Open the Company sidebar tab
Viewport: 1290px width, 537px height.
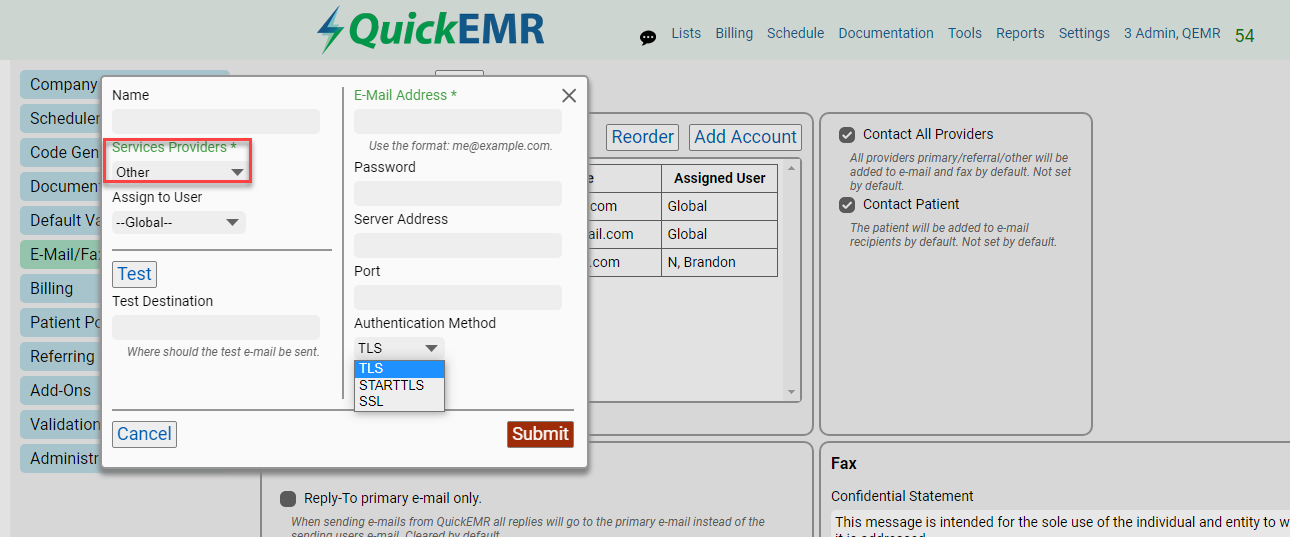(62, 85)
